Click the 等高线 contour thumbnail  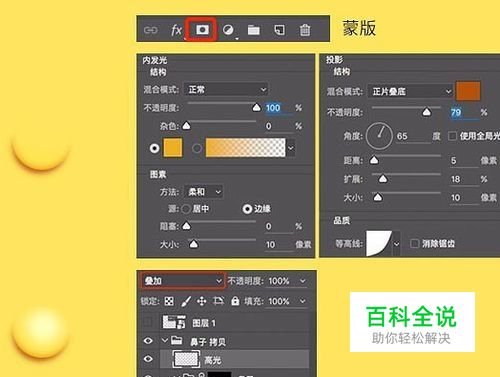[379, 244]
